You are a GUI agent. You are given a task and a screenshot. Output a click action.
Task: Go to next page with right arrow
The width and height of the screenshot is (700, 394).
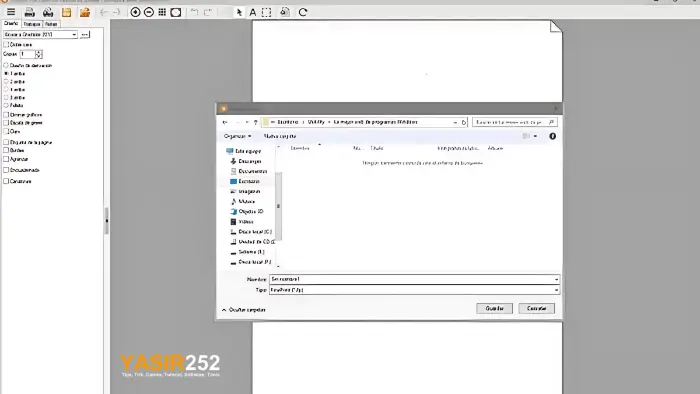116,12
